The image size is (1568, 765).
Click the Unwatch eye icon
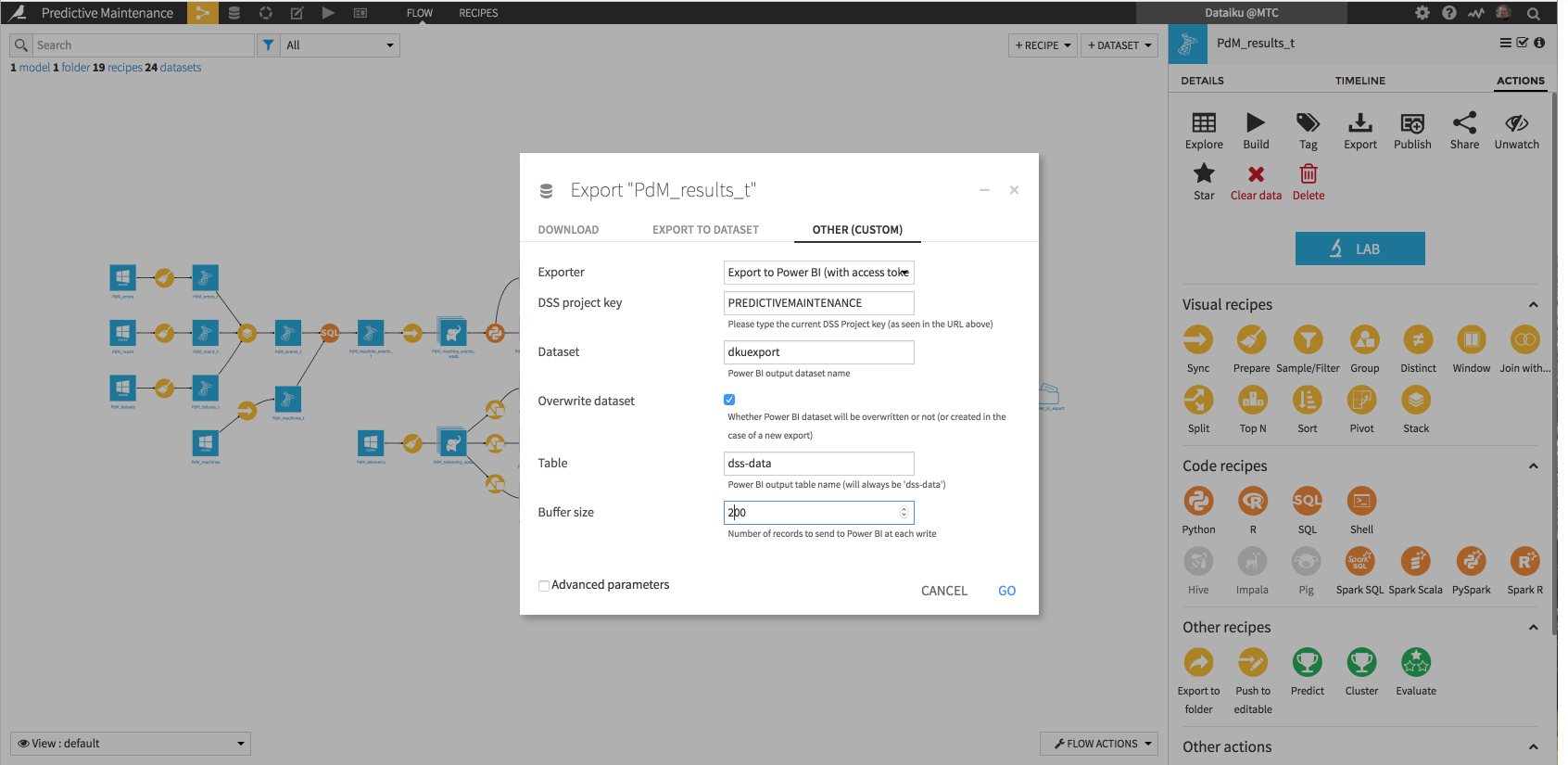pos(1516,122)
